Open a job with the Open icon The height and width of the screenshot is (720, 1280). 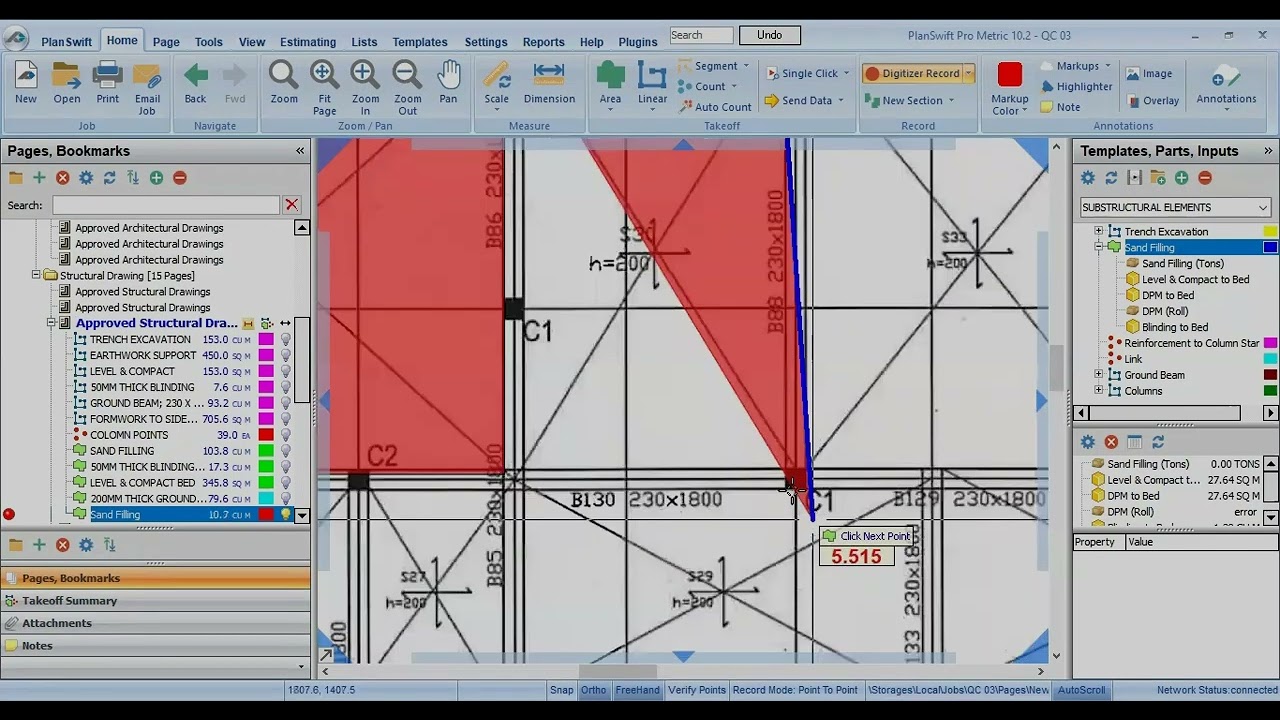[x=67, y=82]
